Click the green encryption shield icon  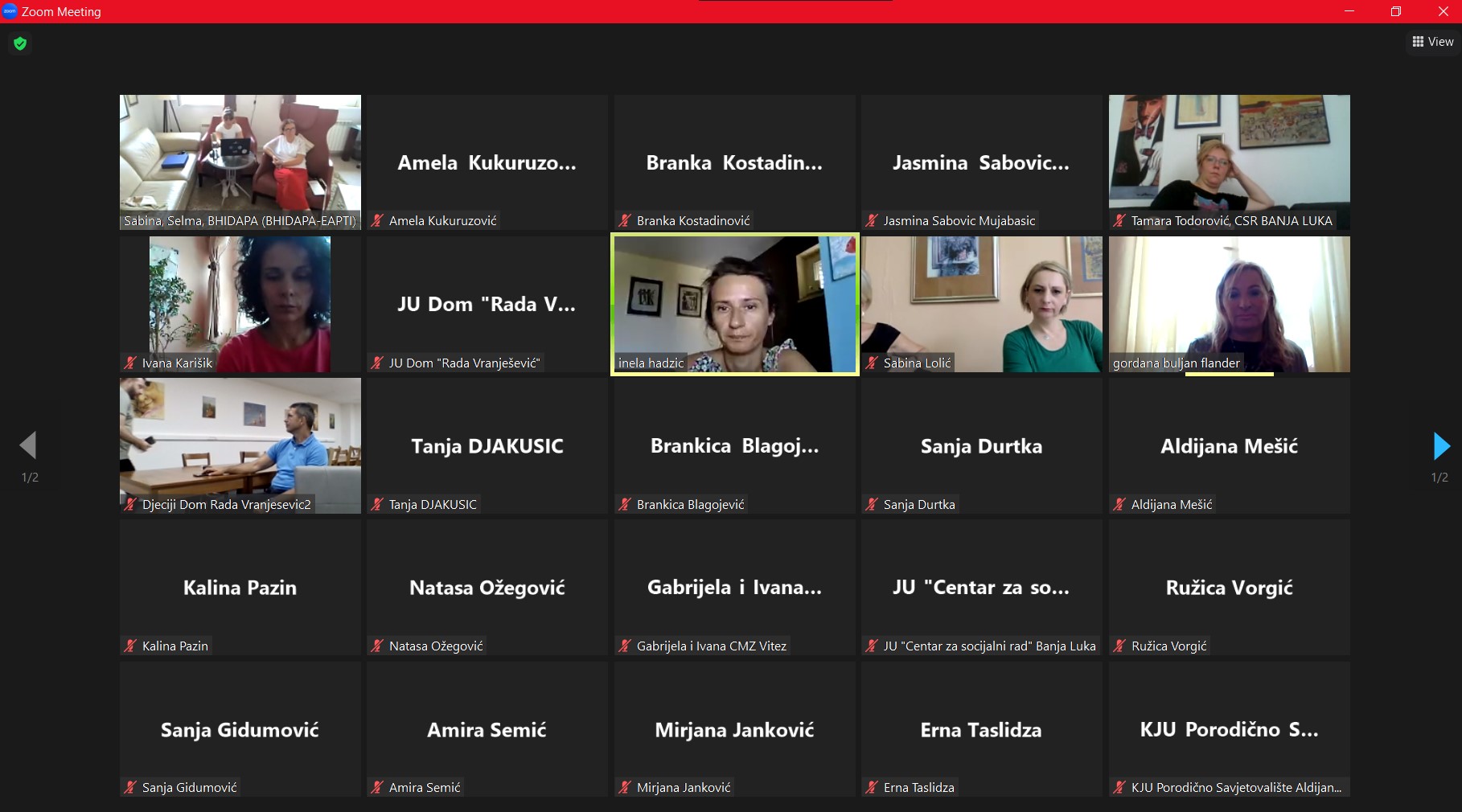pyautogui.click(x=20, y=43)
